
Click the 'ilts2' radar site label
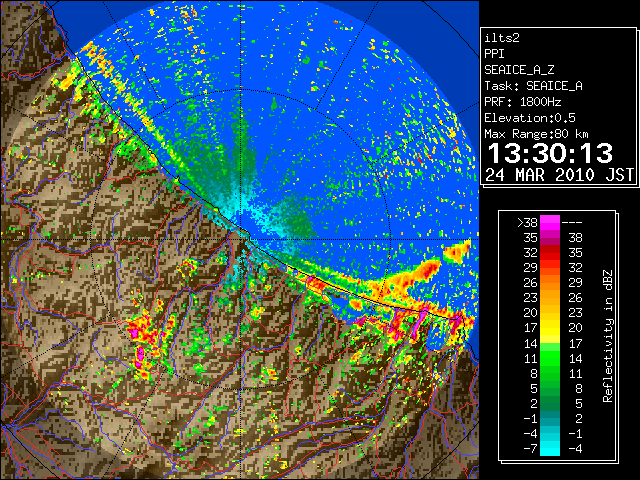(502, 38)
